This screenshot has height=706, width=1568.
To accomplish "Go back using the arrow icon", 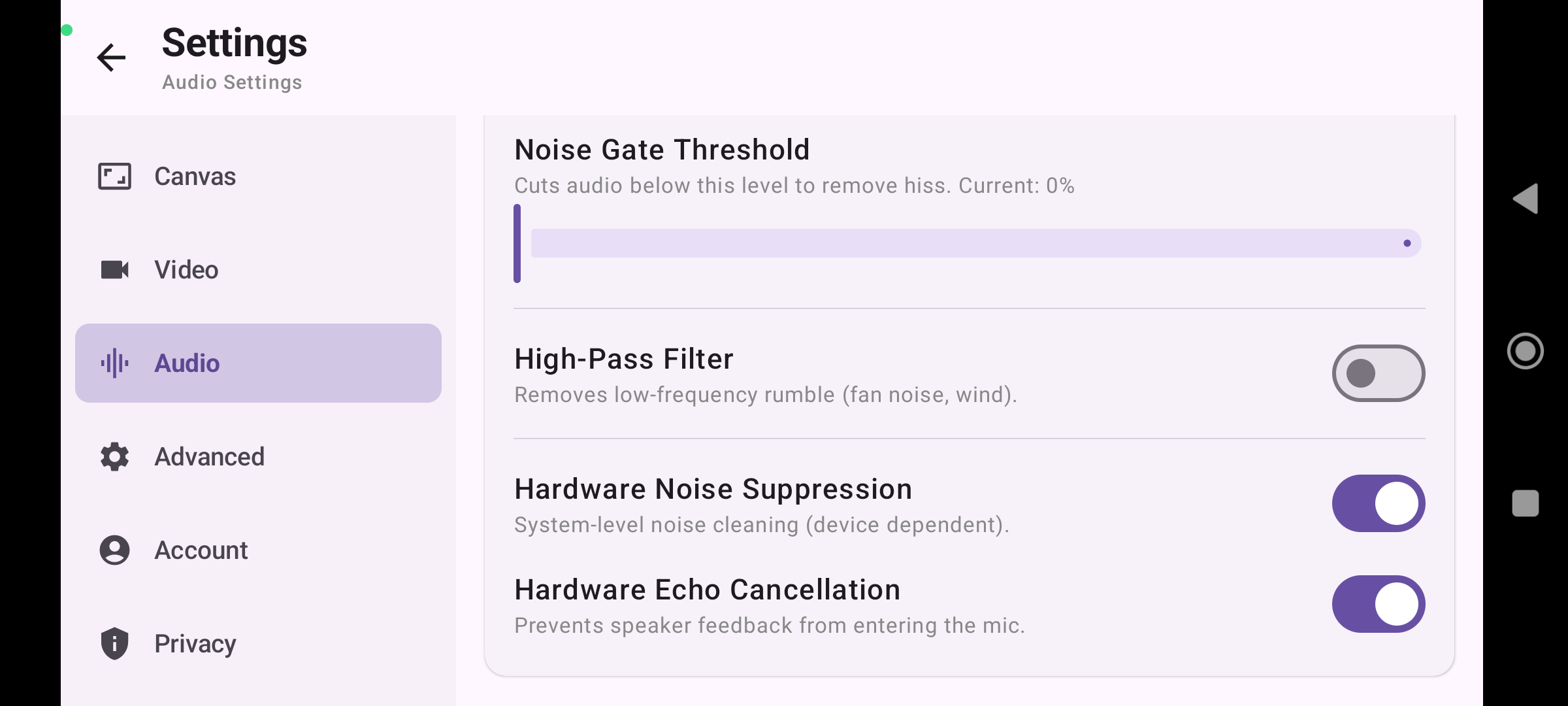I will point(111,58).
